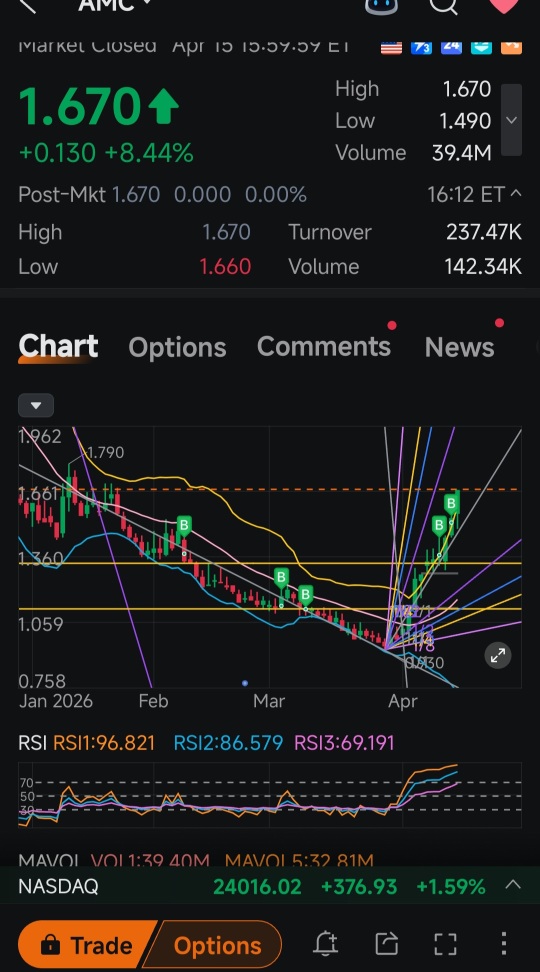540x972 pixels.
Task: Open the AI assistant robot icon
Action: click(x=381, y=6)
